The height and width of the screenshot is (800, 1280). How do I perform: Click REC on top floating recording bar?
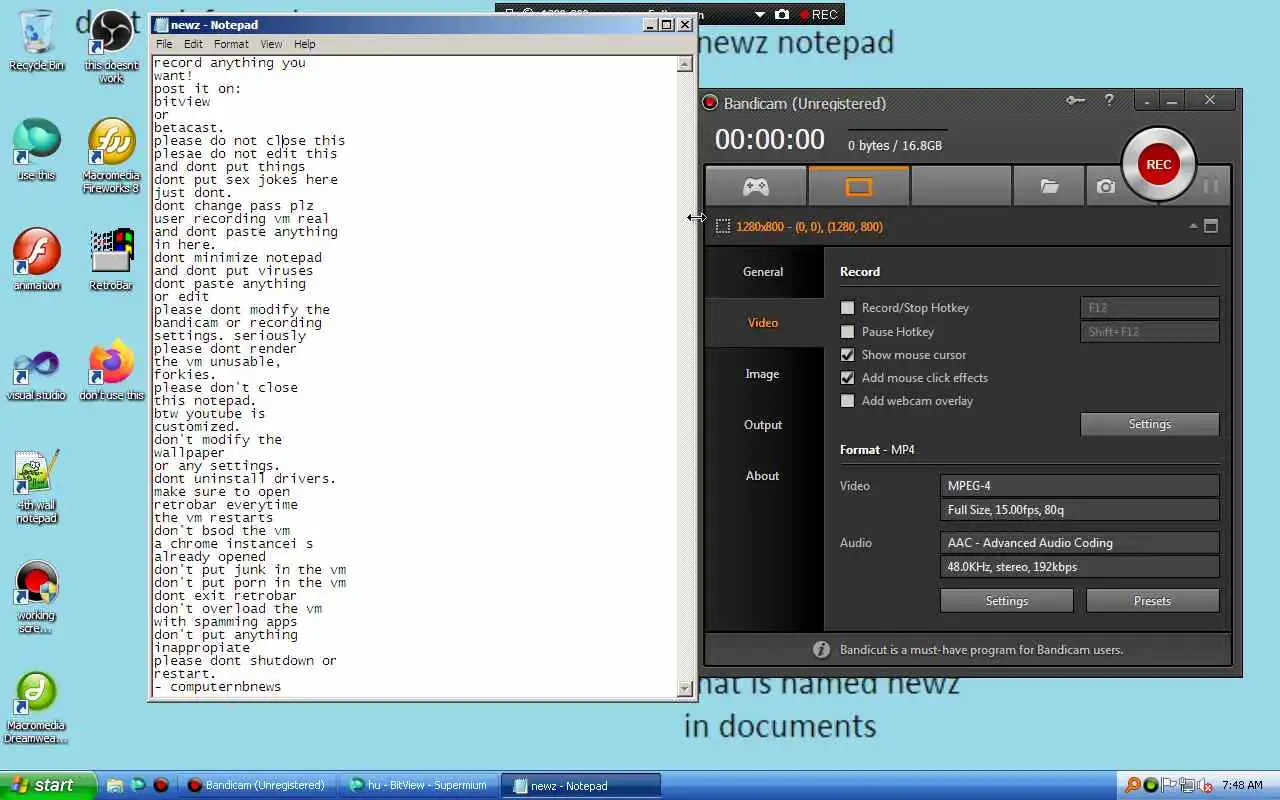[x=818, y=14]
